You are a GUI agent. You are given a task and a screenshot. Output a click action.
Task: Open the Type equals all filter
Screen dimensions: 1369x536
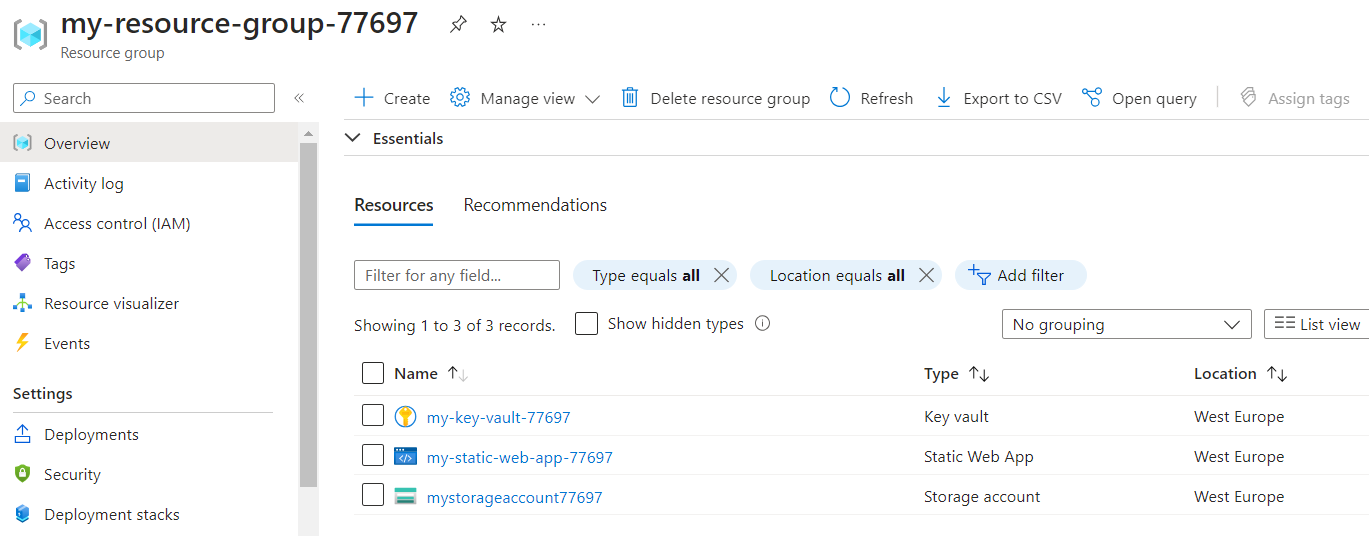pyautogui.click(x=645, y=276)
